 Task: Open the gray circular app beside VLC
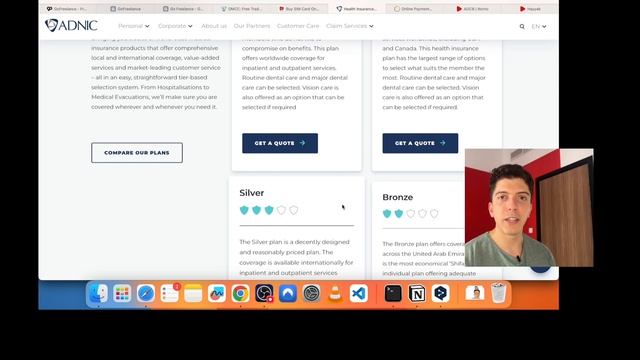(x=311, y=293)
